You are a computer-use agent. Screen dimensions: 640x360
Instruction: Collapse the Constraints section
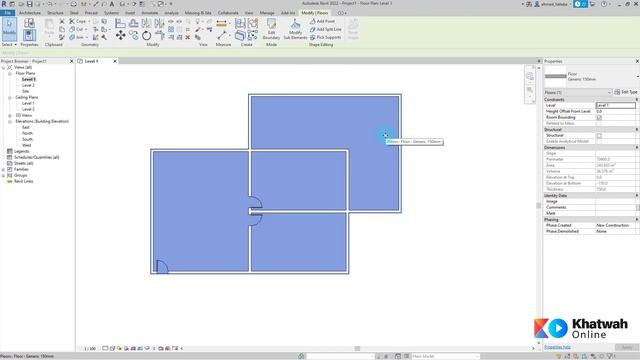point(637,100)
